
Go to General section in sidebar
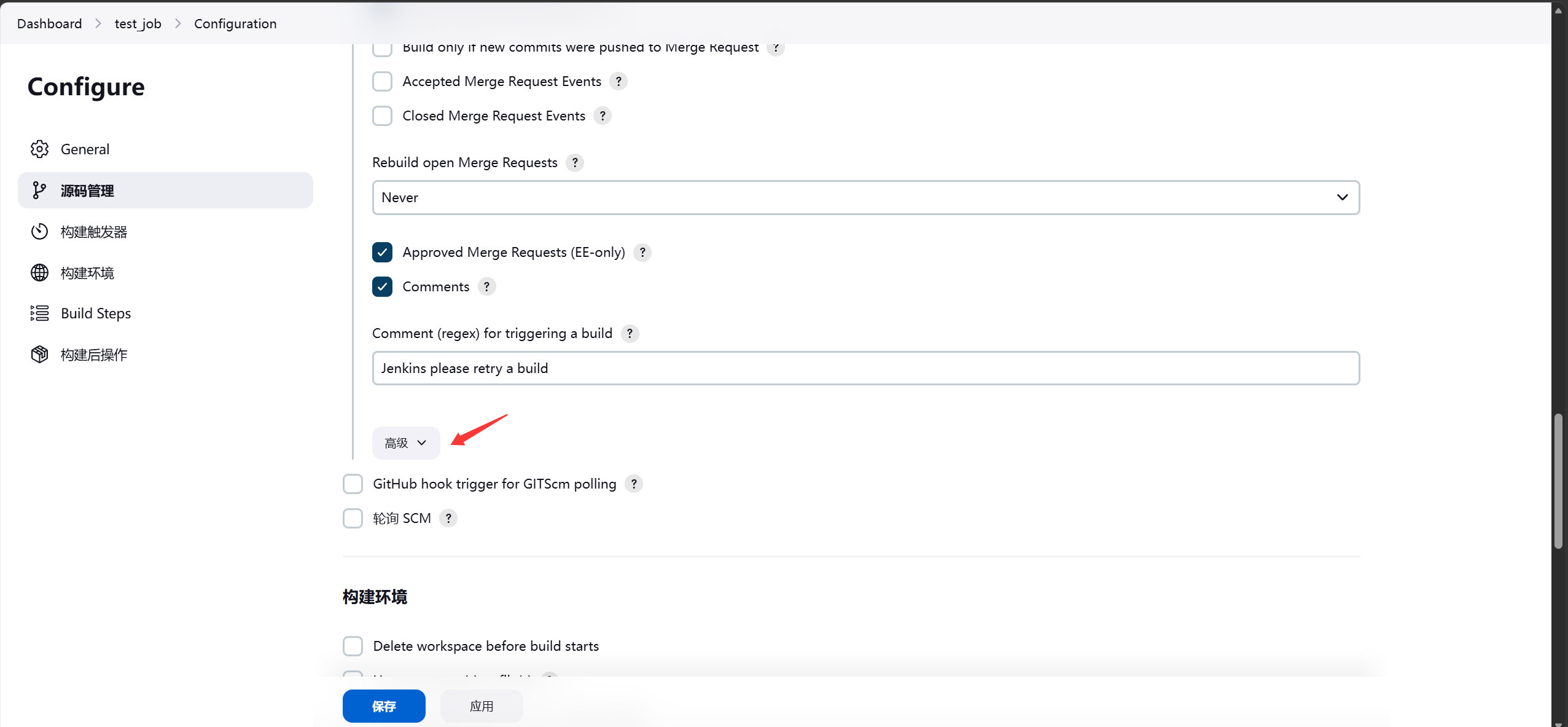pos(165,149)
